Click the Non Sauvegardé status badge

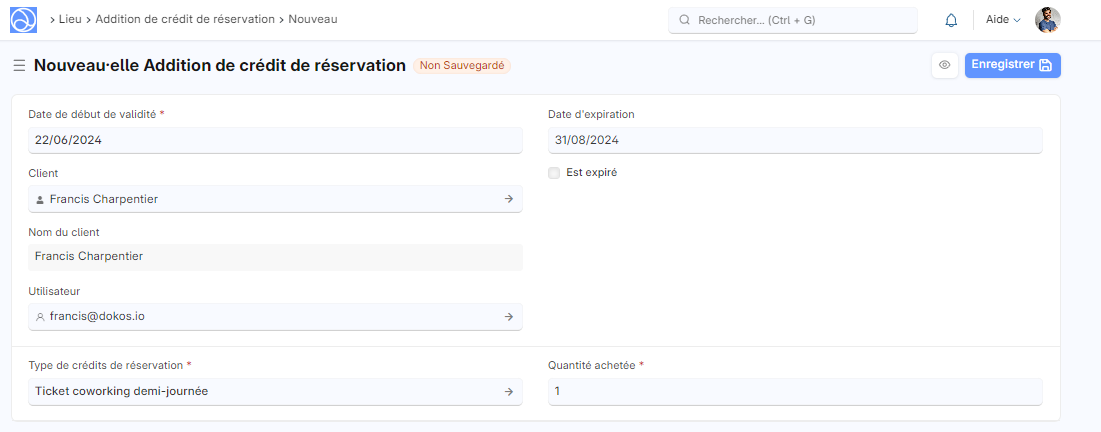[x=464, y=65]
